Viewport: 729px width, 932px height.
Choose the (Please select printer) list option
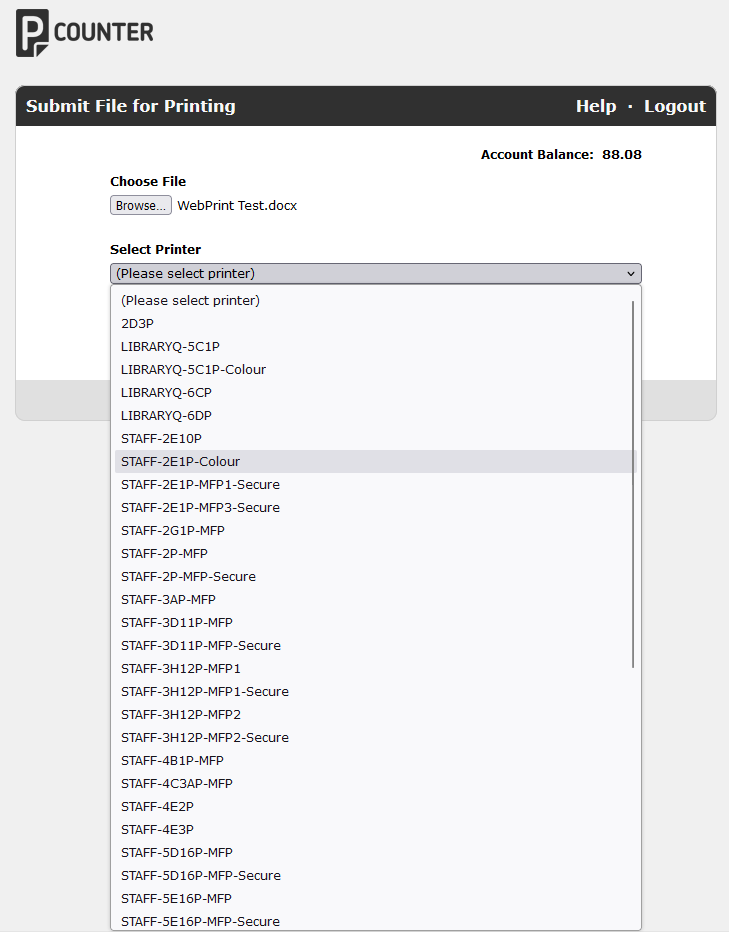(x=376, y=300)
